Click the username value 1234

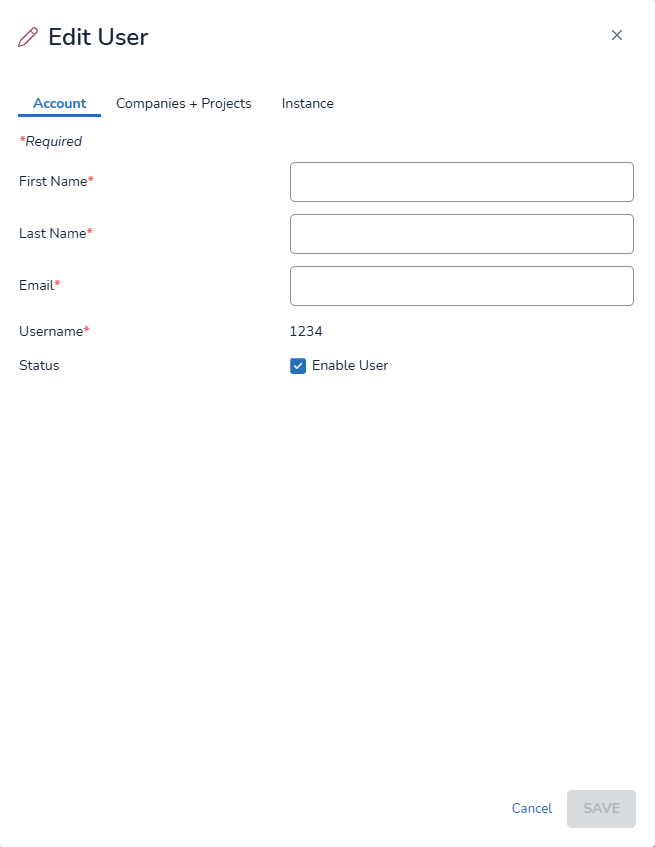[x=306, y=331]
